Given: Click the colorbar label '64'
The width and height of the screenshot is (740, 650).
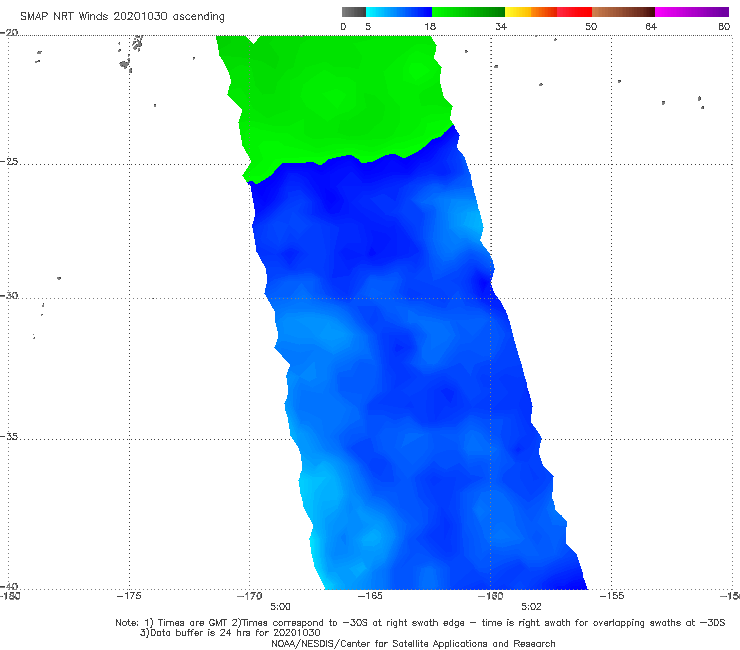Looking at the screenshot, I should tap(651, 27).
